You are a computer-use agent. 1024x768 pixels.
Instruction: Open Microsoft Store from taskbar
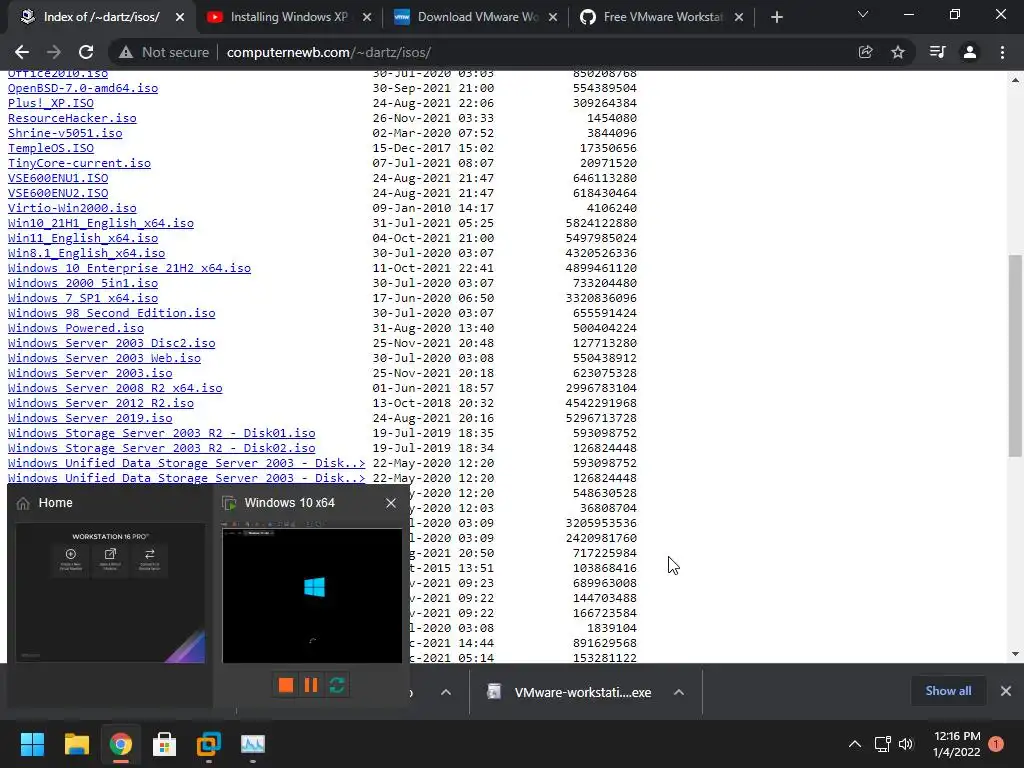[165, 744]
